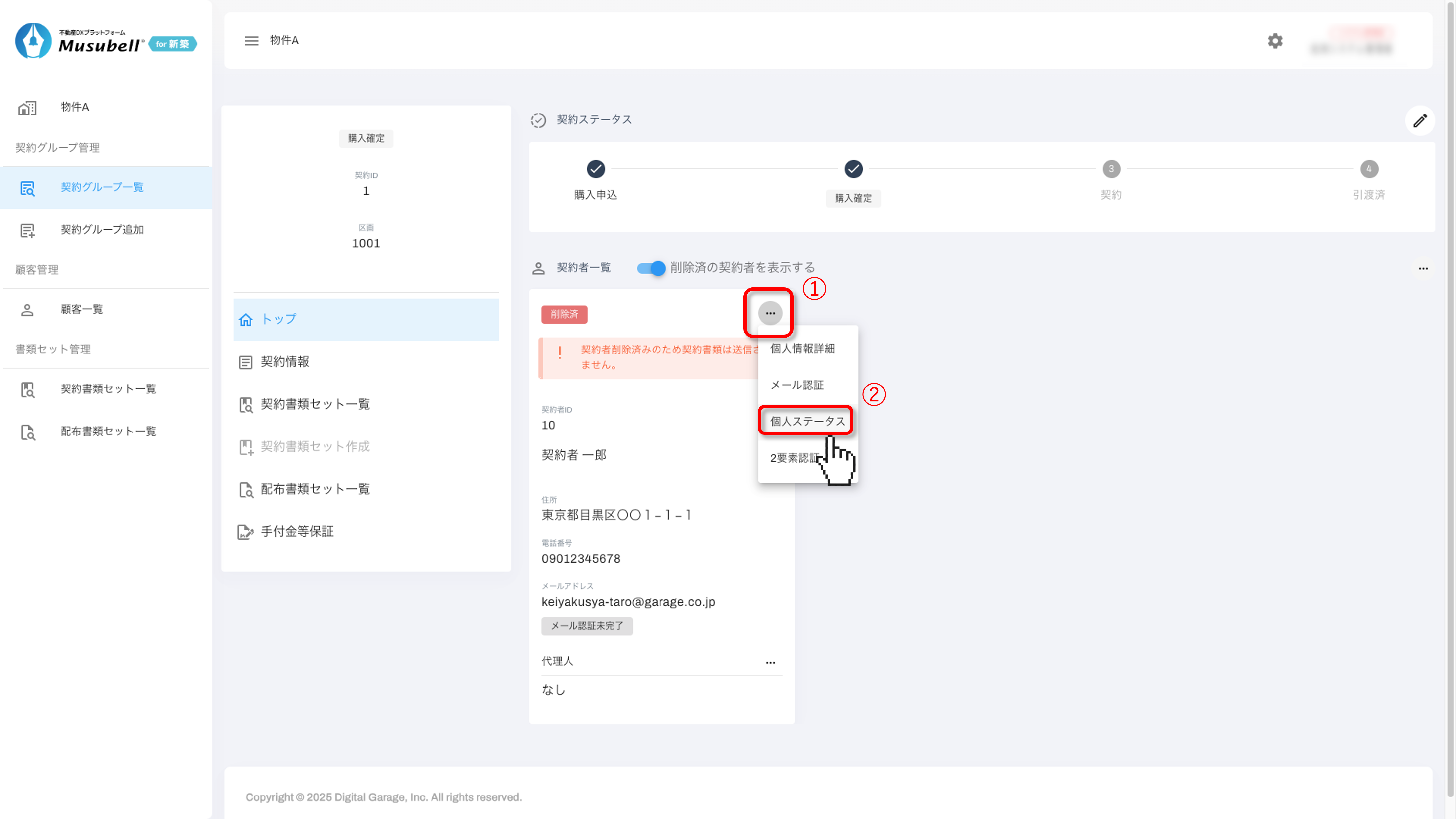Open the 代理人 three-dot options menu
1456x819 pixels.
coord(770,662)
